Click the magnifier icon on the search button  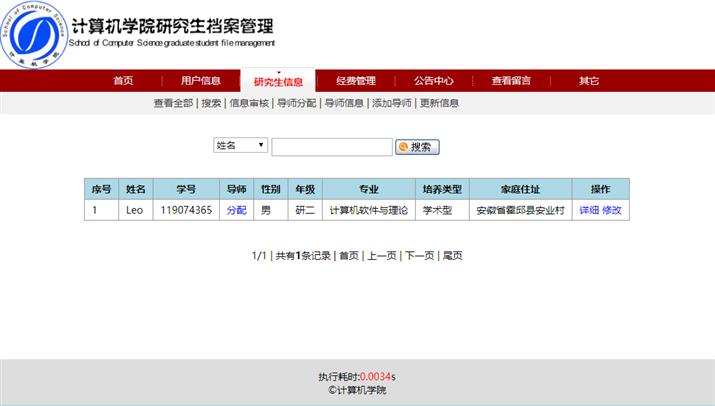(x=403, y=147)
